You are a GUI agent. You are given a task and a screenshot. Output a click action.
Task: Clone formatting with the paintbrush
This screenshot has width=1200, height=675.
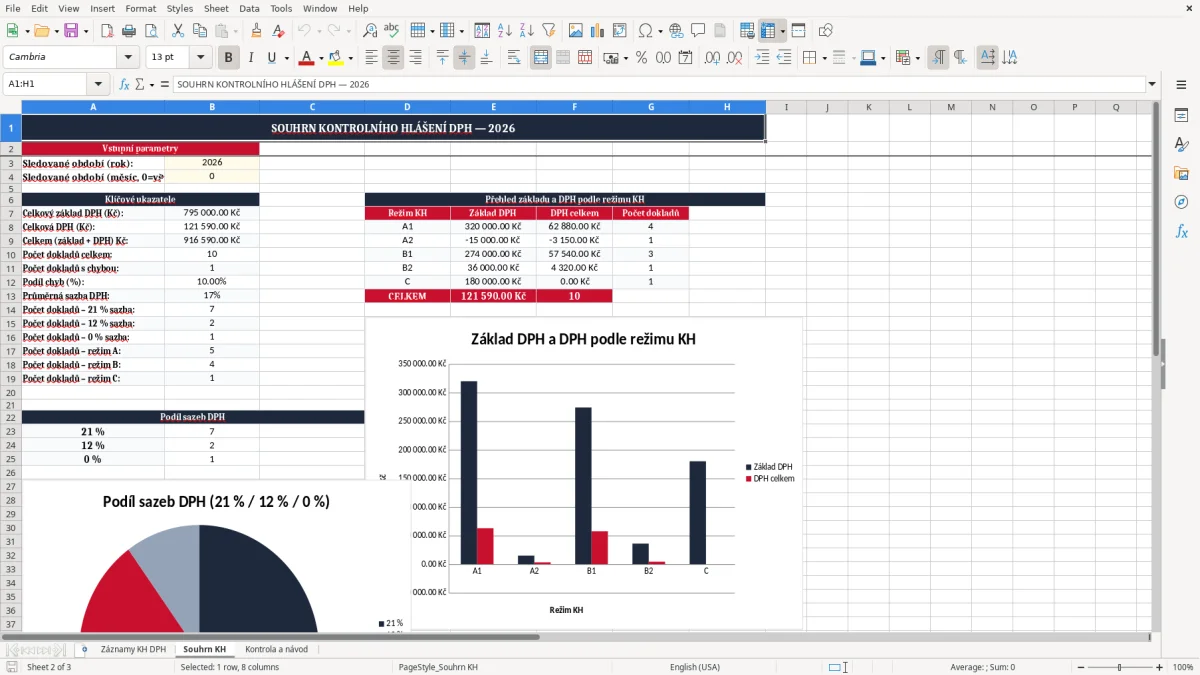point(256,31)
